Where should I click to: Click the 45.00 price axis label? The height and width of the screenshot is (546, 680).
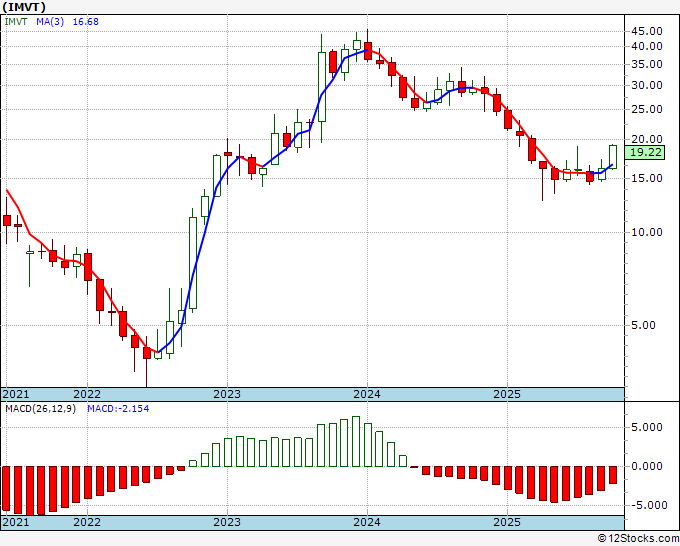click(646, 30)
